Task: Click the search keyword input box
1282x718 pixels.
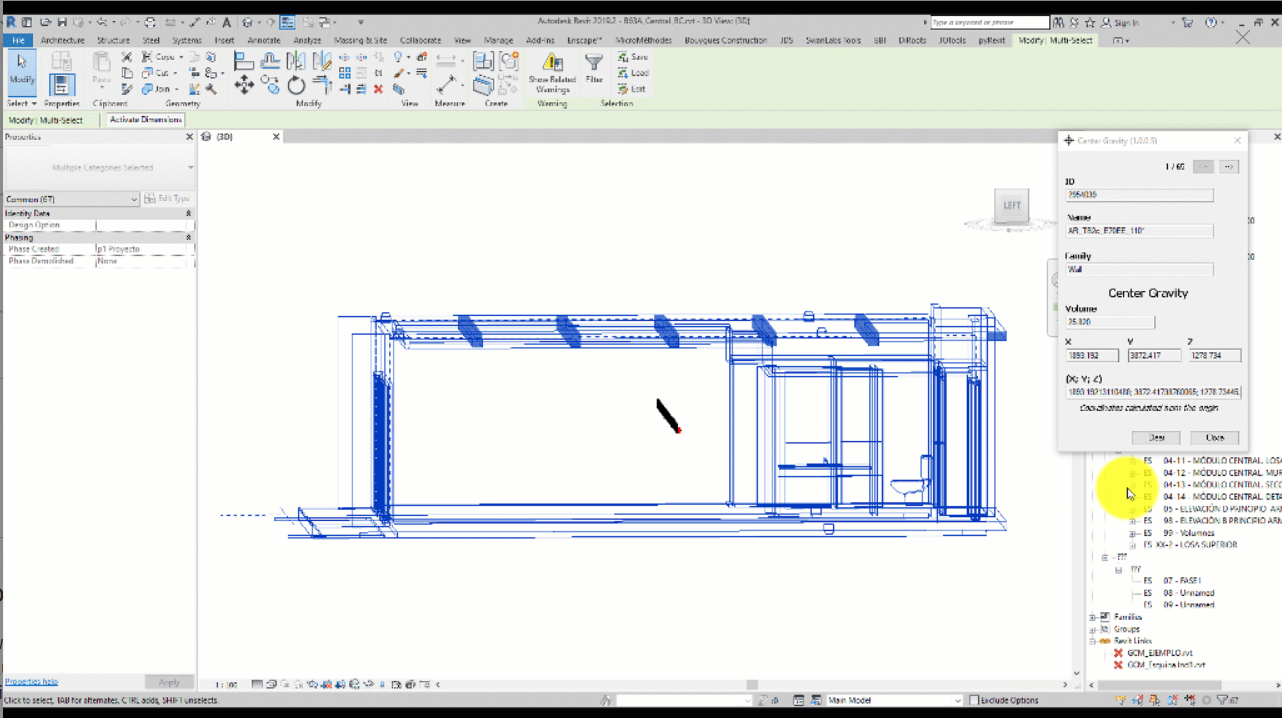Action: click(990, 22)
